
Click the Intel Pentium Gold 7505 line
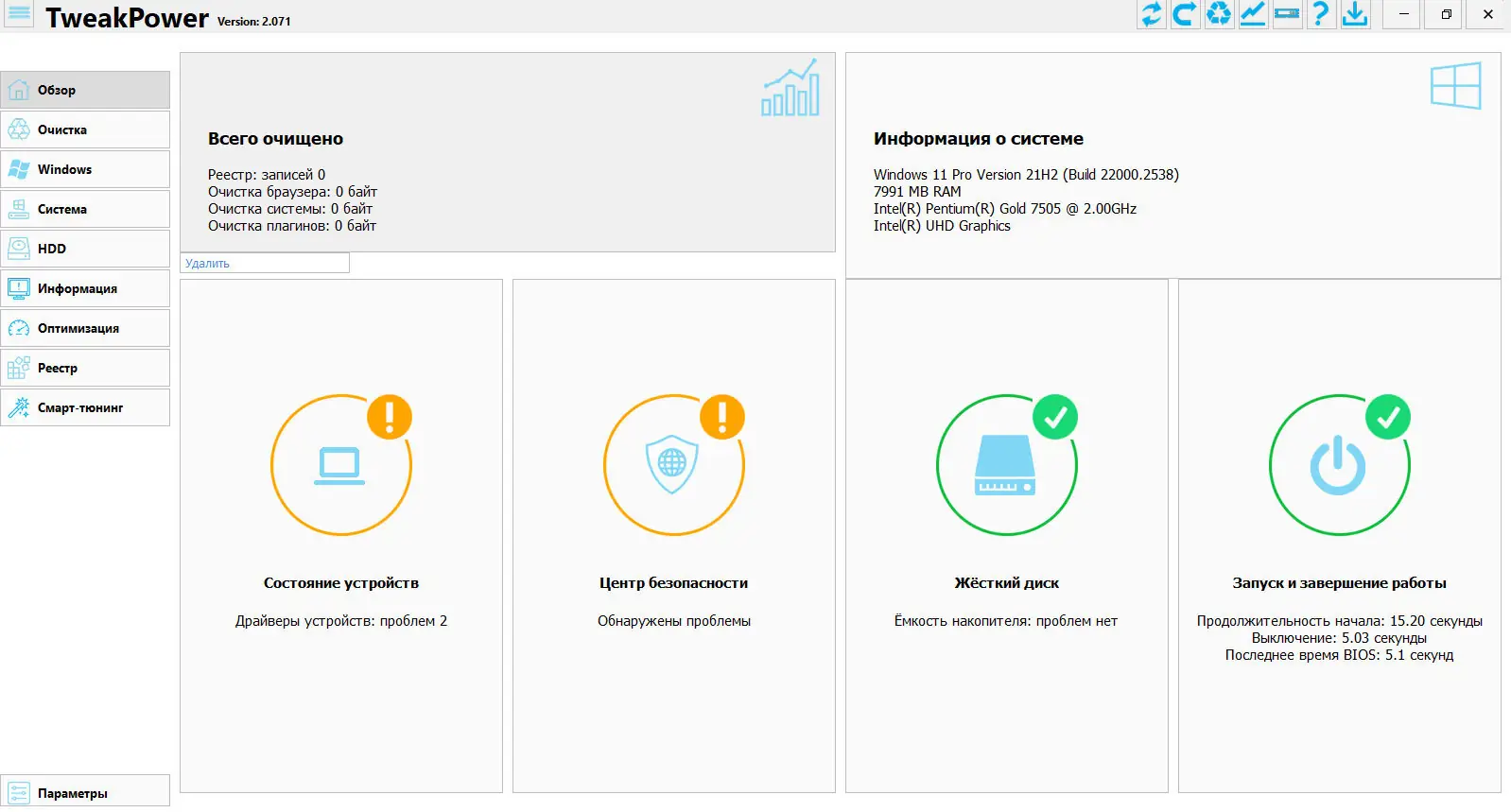coord(1005,209)
